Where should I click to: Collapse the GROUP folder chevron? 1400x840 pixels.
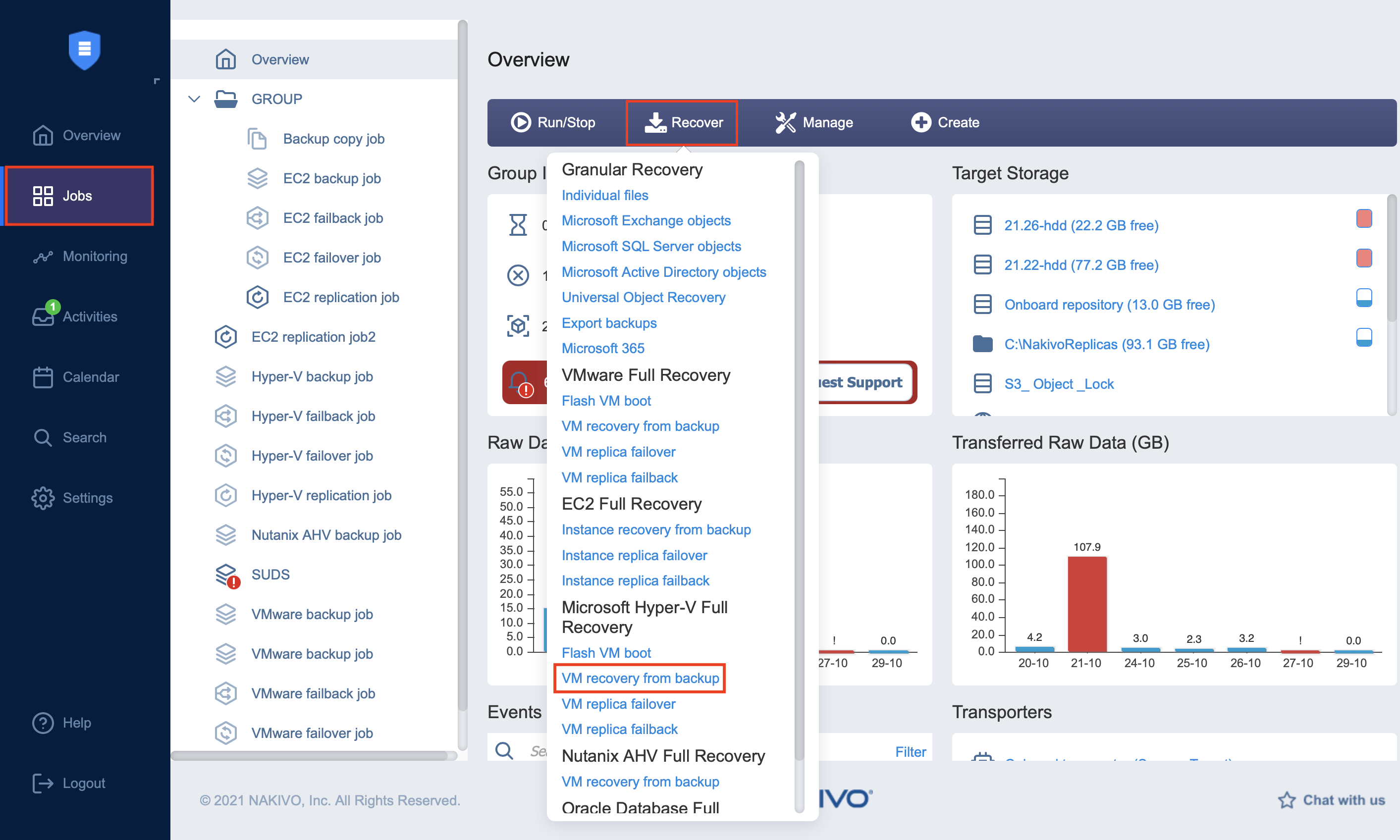194,99
